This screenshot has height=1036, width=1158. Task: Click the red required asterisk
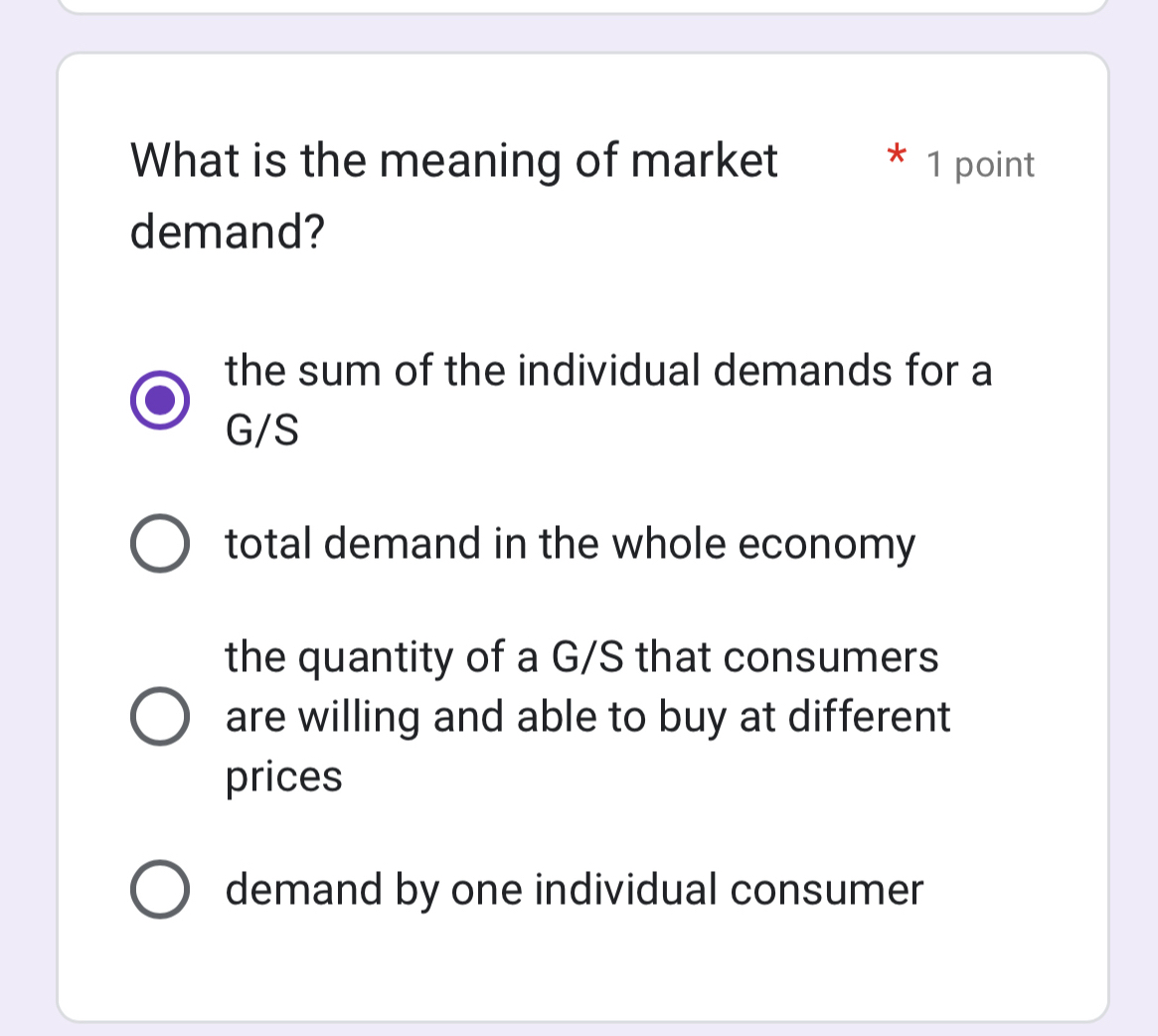[x=896, y=156]
